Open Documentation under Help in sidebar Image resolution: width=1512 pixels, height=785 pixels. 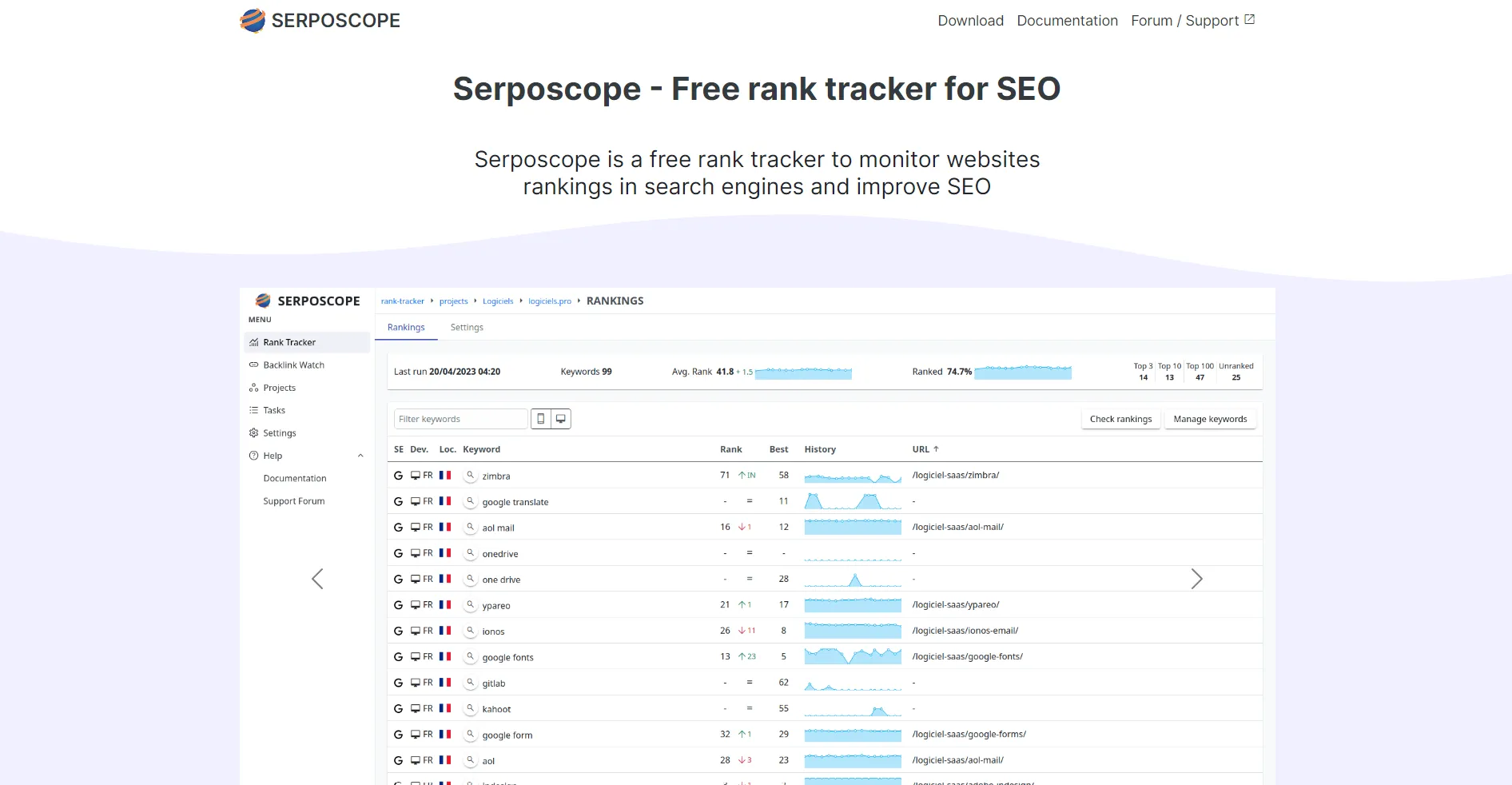pyautogui.click(x=295, y=478)
